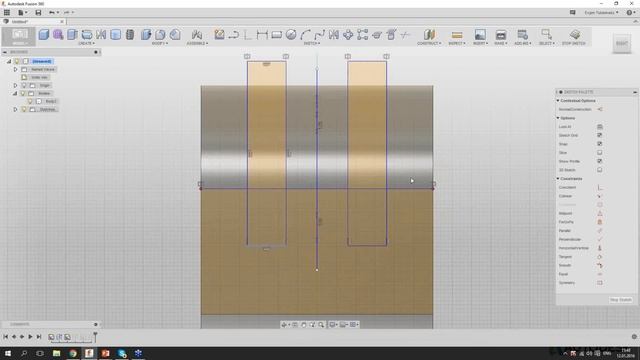Click the RIGHT face of the view cube
The width and height of the screenshot is (640, 360).
(622, 43)
